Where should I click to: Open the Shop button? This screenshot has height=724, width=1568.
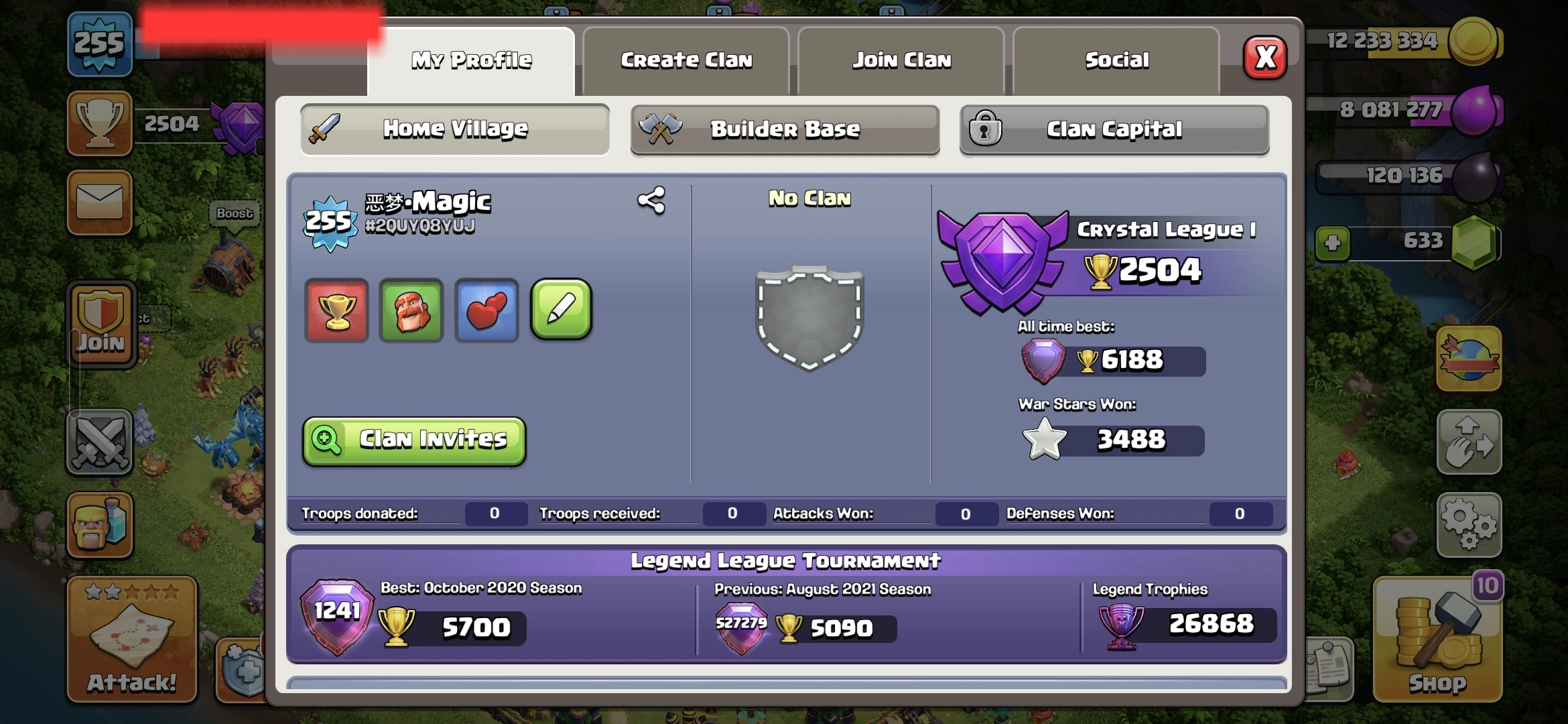1438,639
